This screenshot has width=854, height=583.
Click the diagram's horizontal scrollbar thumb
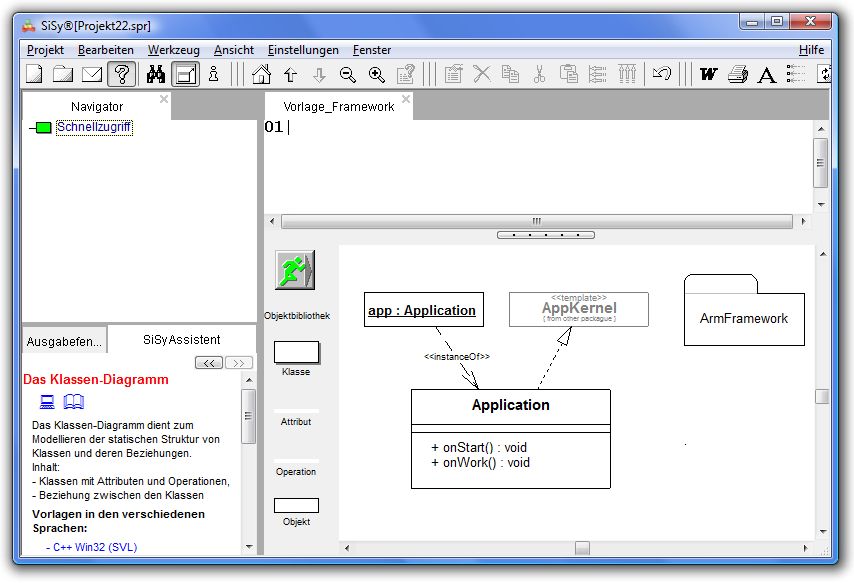582,548
